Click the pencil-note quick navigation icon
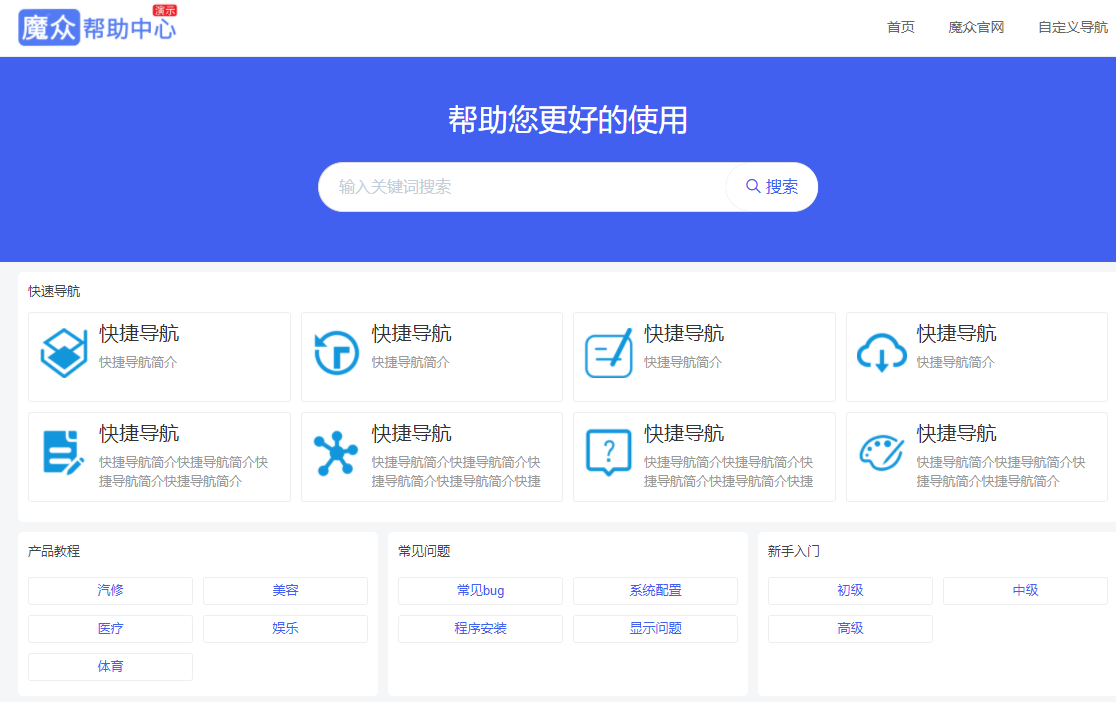Image resolution: width=1116 pixels, height=702 pixels. 610,352
